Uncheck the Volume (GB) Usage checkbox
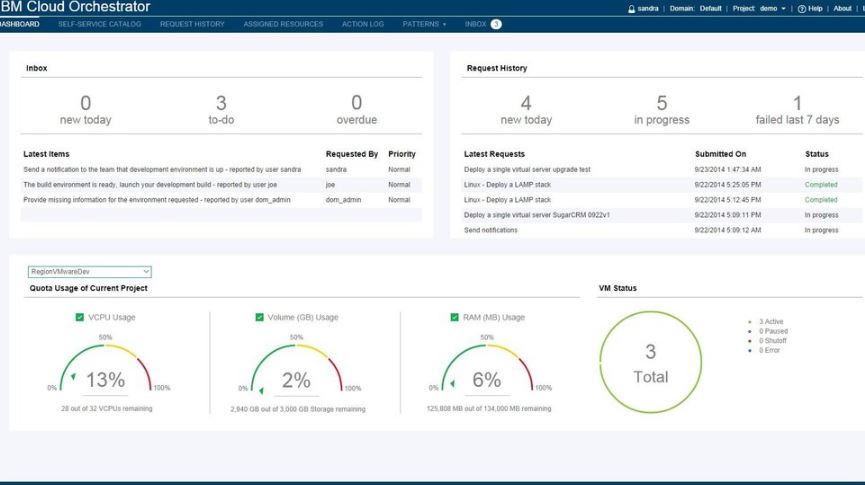 click(259, 317)
